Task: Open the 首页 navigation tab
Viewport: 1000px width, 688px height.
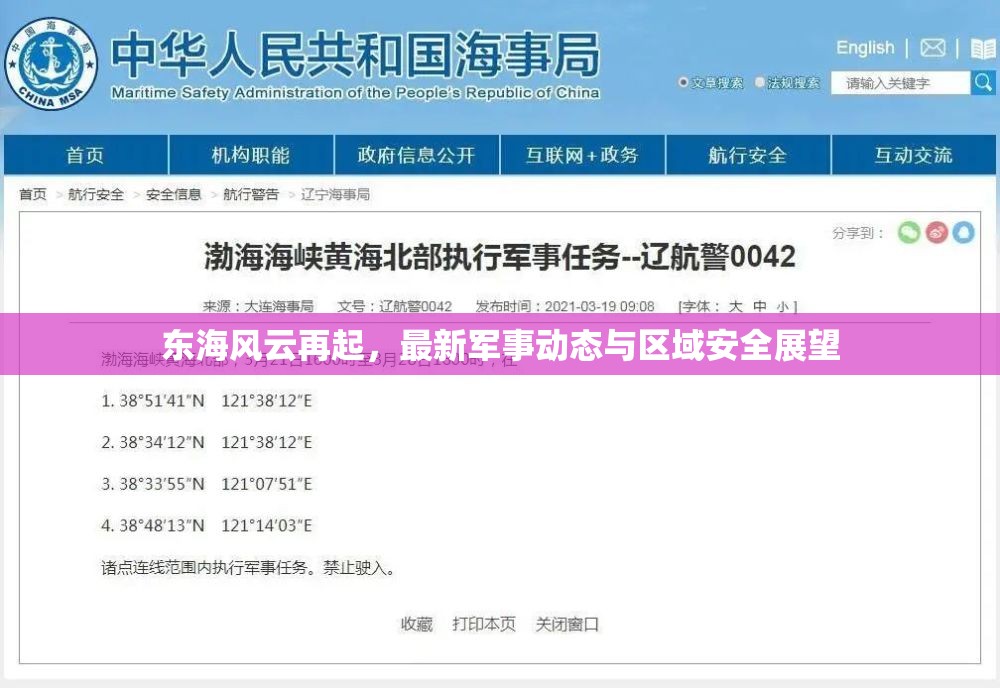Action: pyautogui.click(x=85, y=155)
